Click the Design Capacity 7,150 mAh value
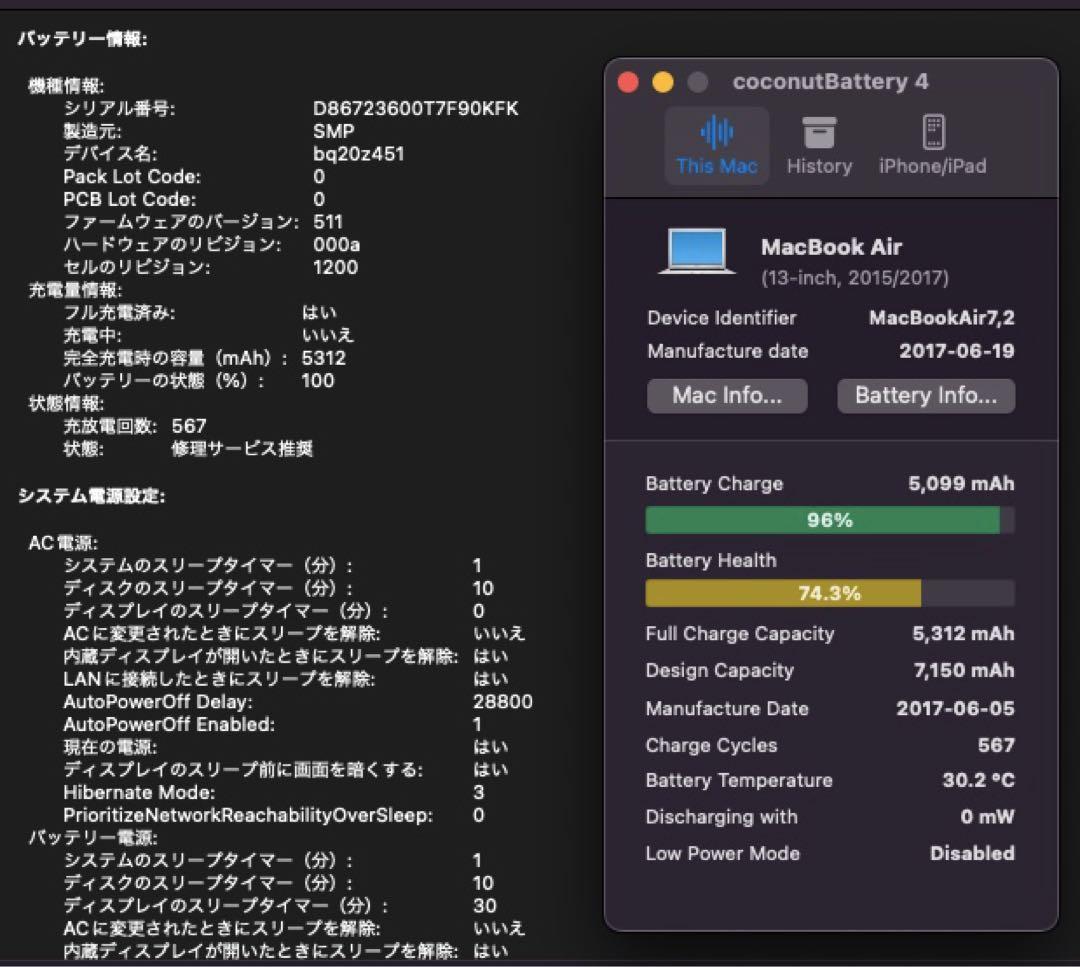 (x=962, y=670)
